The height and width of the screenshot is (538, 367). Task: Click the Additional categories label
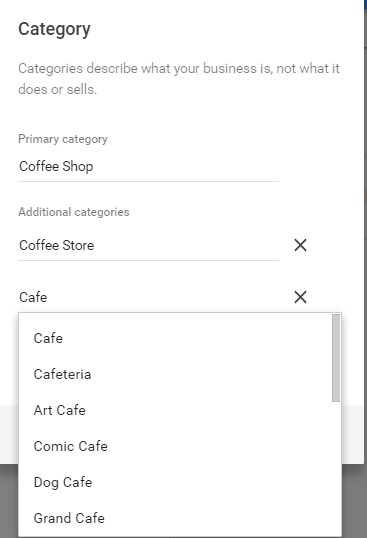[x=74, y=212]
